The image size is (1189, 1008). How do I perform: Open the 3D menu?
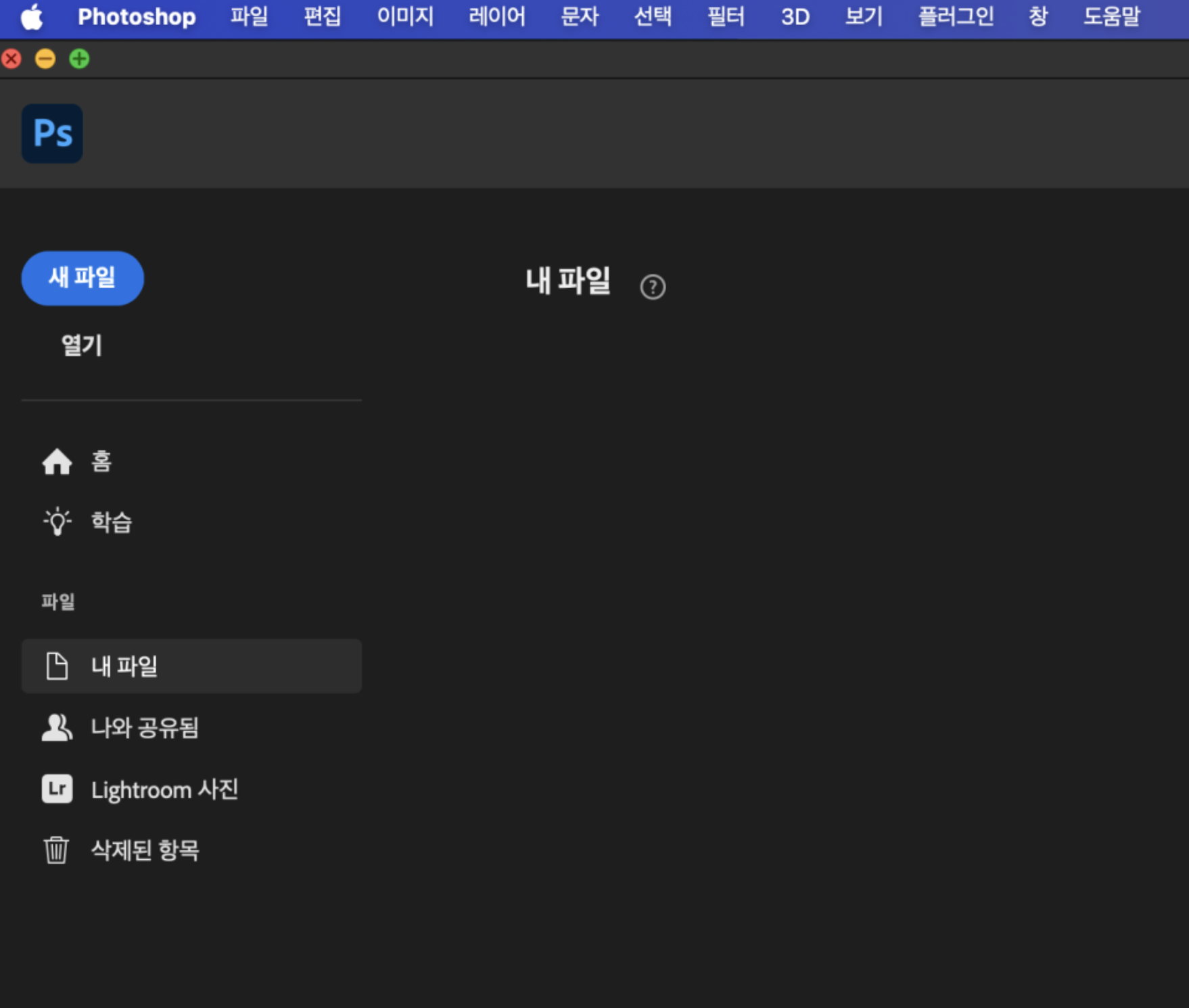coord(795,16)
